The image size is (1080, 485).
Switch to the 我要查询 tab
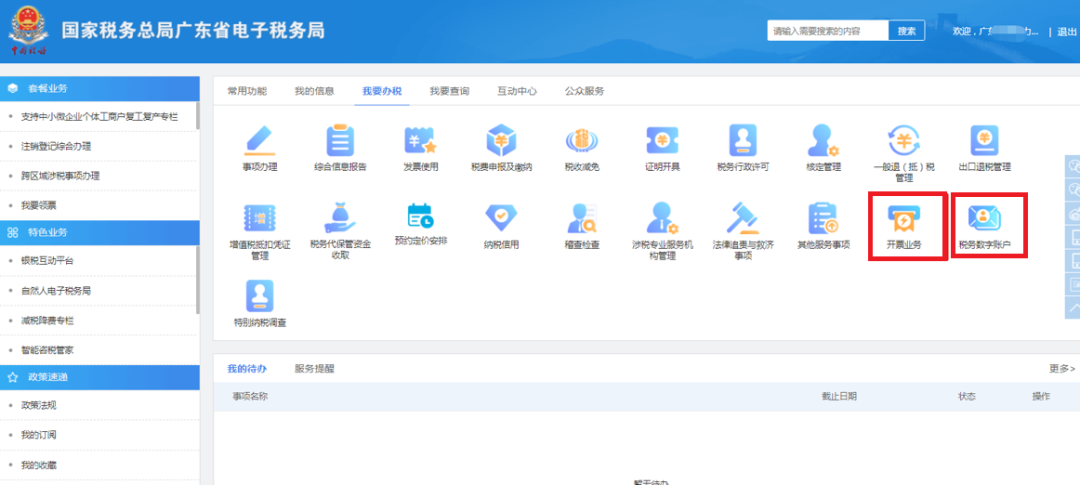(x=450, y=91)
